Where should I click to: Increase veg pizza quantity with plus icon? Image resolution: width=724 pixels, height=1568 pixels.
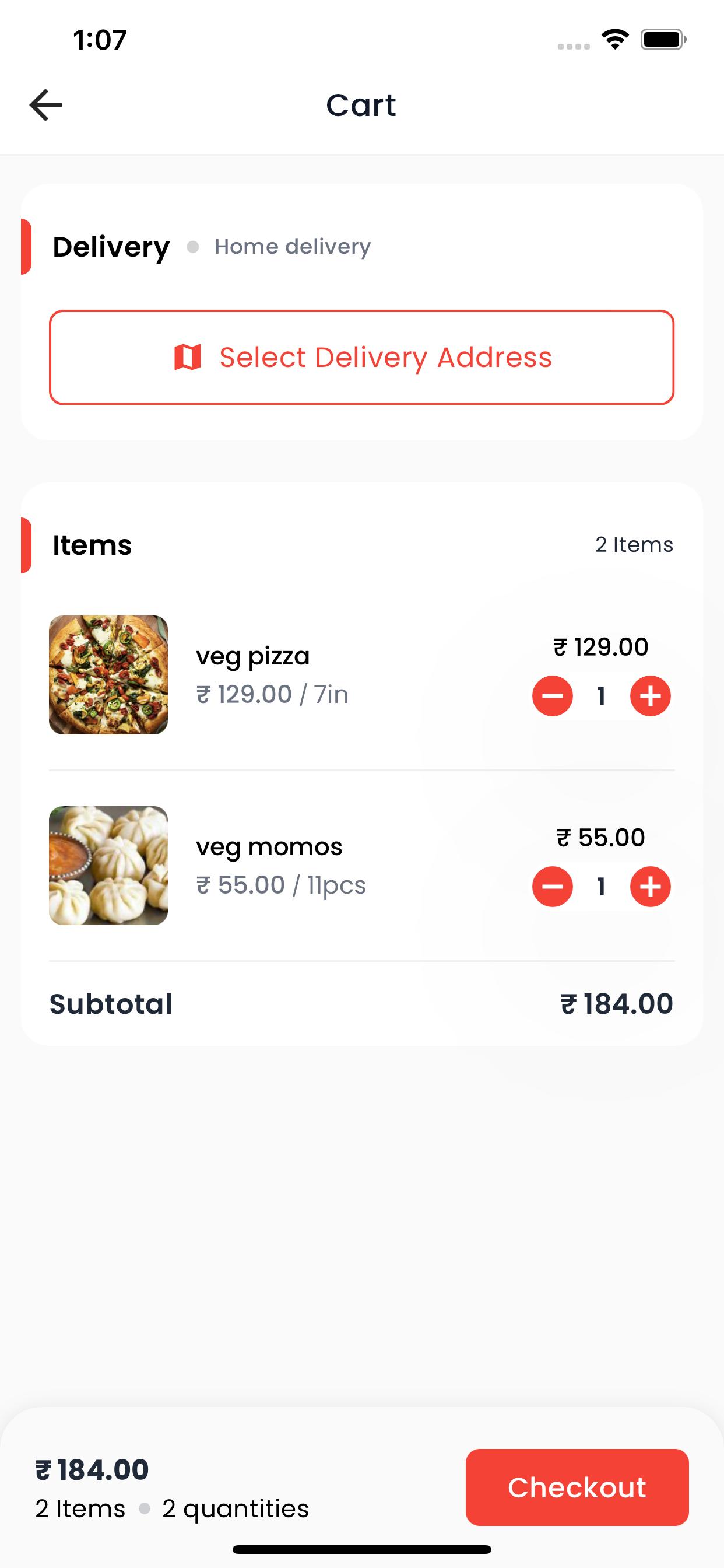(651, 696)
